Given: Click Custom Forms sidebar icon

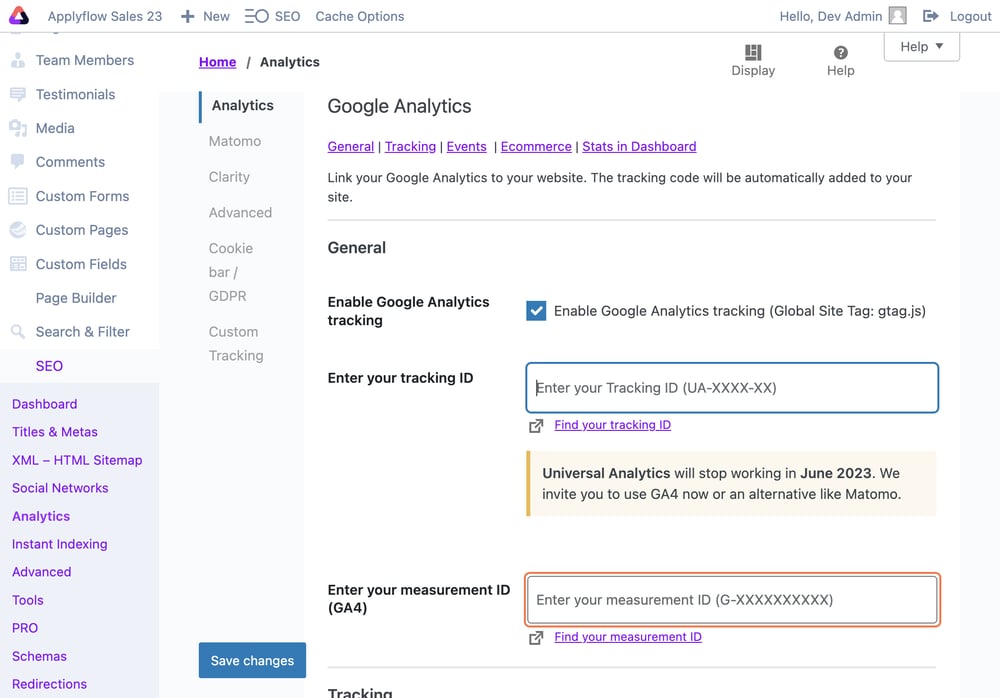Looking at the screenshot, I should (x=18, y=196).
